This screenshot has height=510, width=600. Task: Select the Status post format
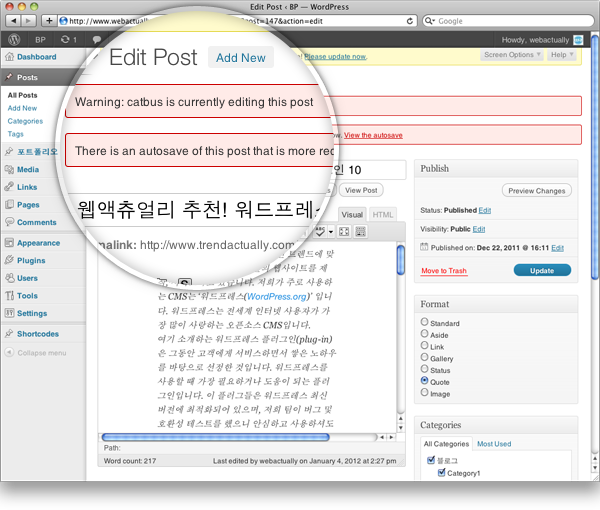coord(424,369)
